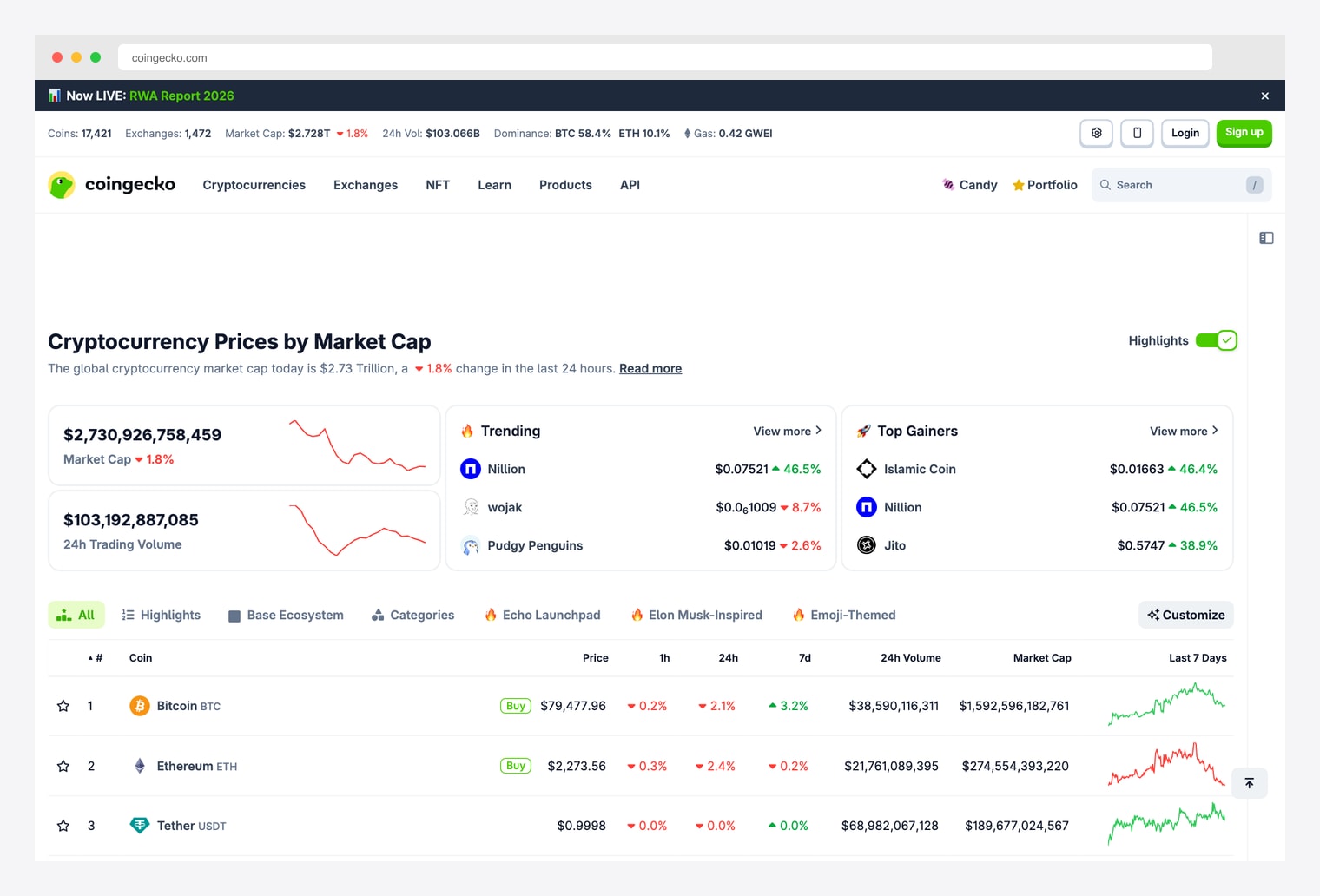
Task: Click the wojak coin icon
Action: point(471,507)
